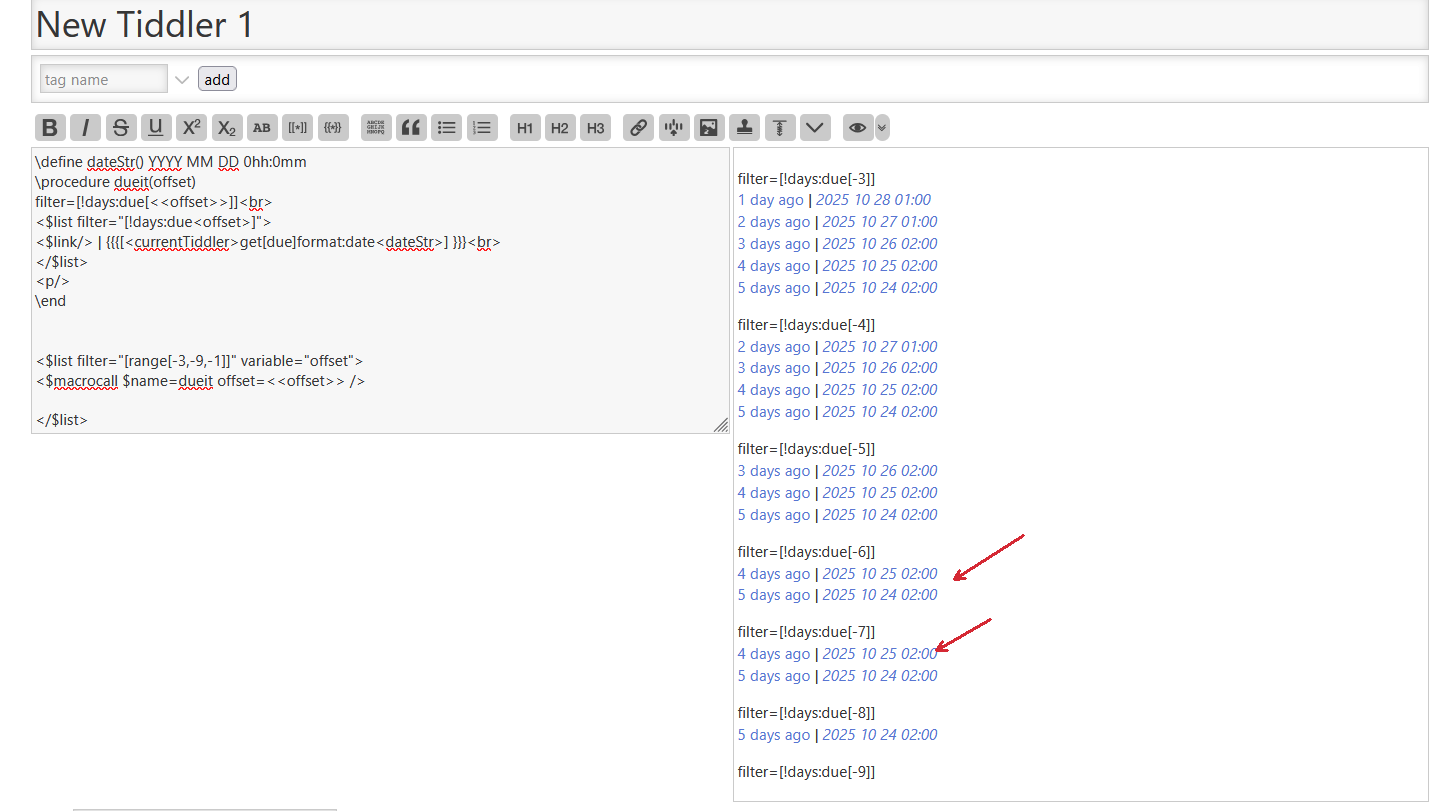Click into the tag name field

(x=103, y=80)
